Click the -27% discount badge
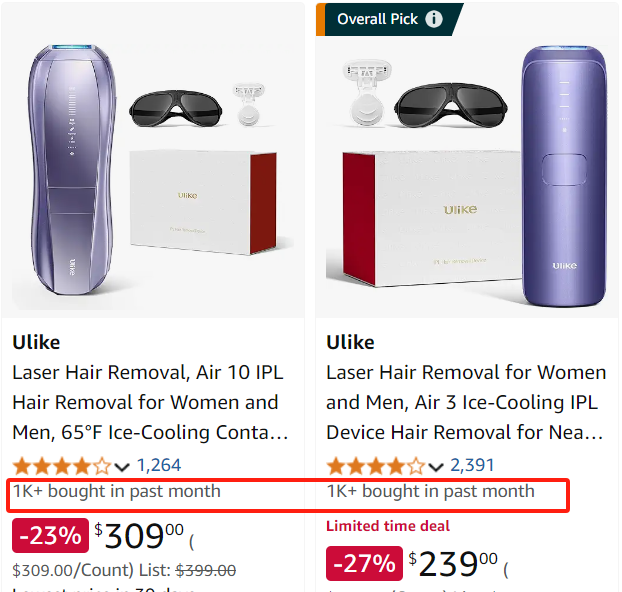 coord(364,563)
